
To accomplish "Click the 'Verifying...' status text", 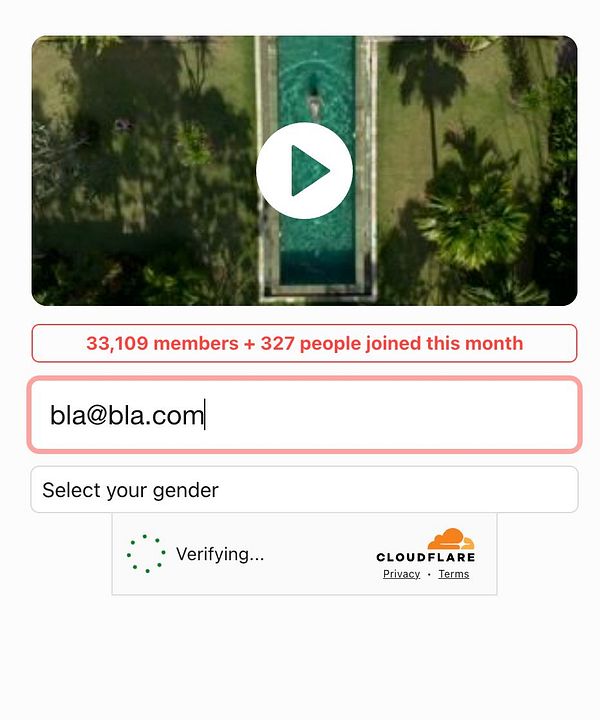I will (x=220, y=554).
